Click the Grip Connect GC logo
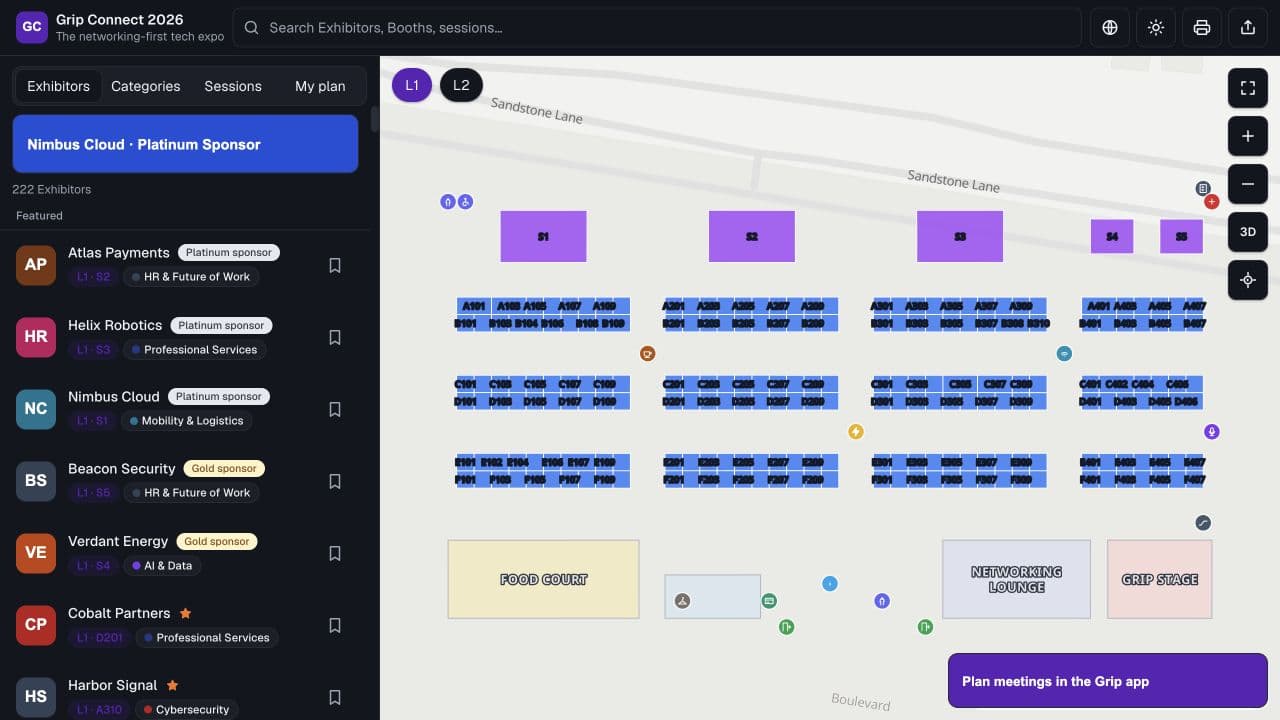This screenshot has height=720, width=1280. (x=32, y=28)
